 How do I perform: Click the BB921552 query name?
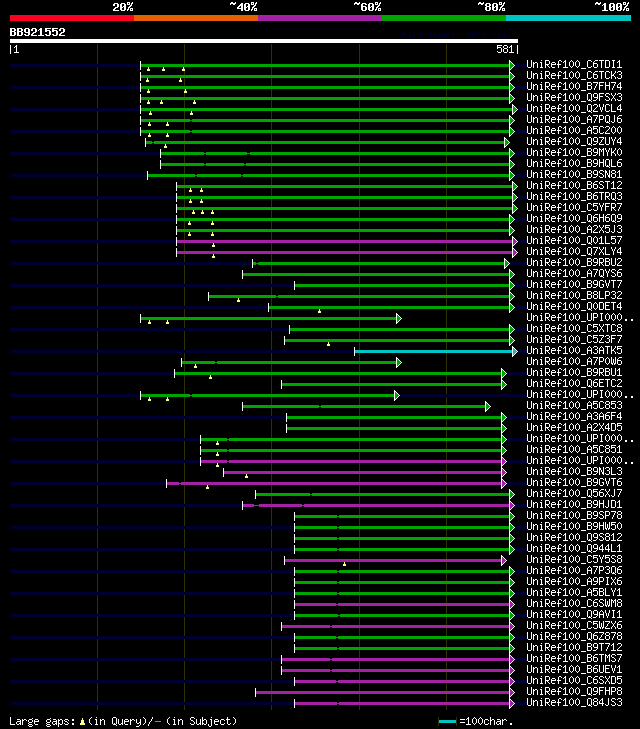pos(38,32)
